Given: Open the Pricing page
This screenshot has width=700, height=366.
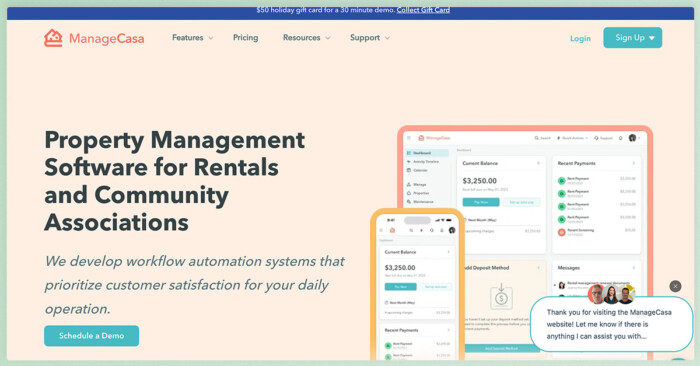Looking at the screenshot, I should coord(246,38).
